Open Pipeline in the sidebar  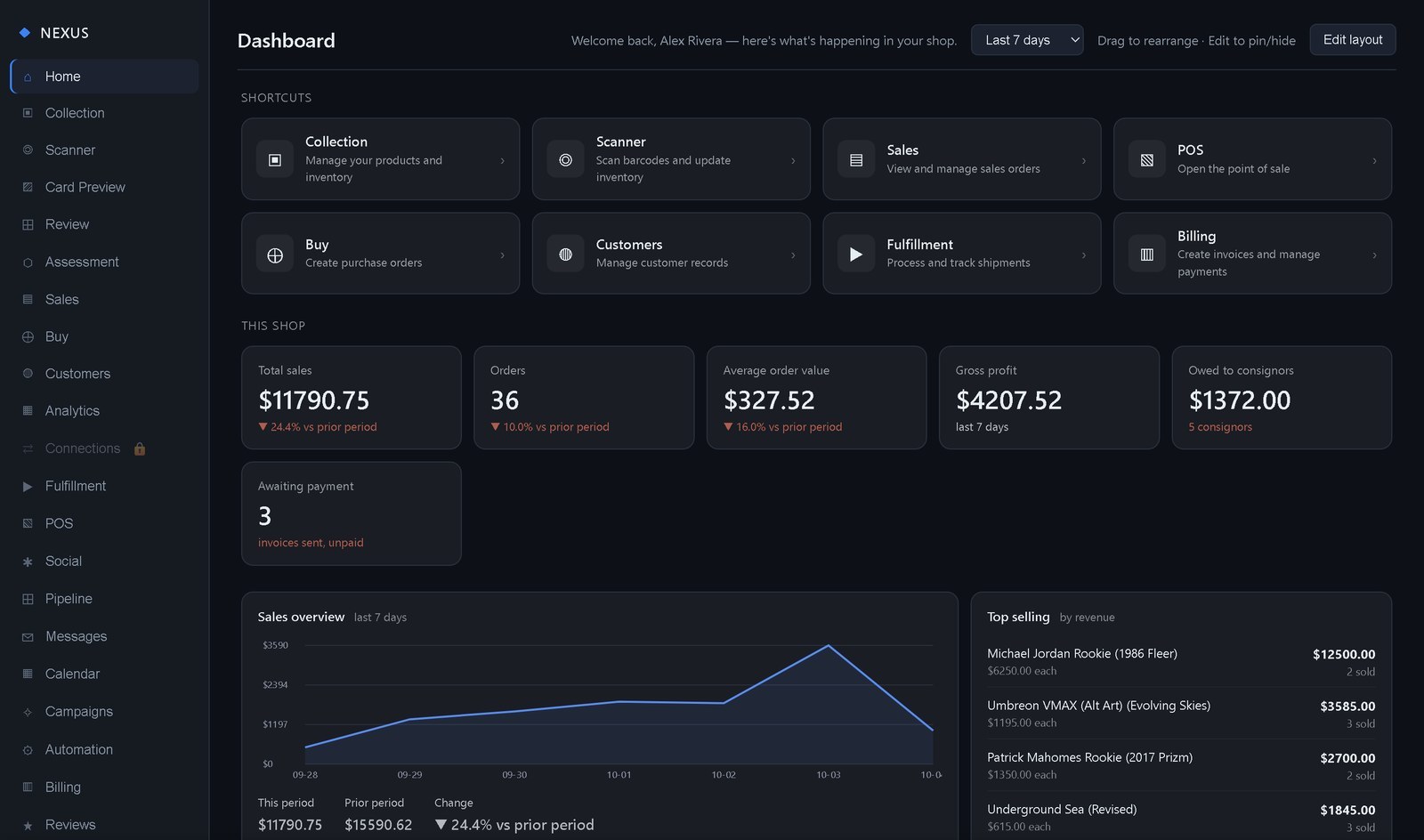105,599
